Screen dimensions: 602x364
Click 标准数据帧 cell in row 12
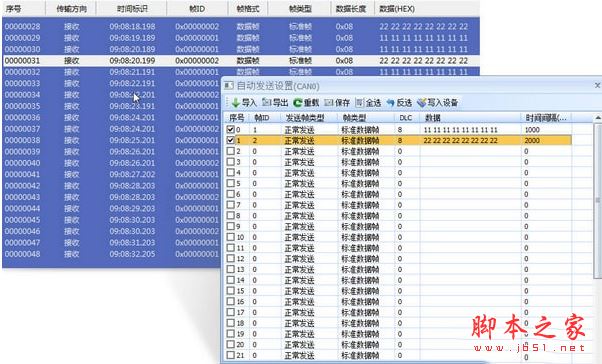coord(360,259)
